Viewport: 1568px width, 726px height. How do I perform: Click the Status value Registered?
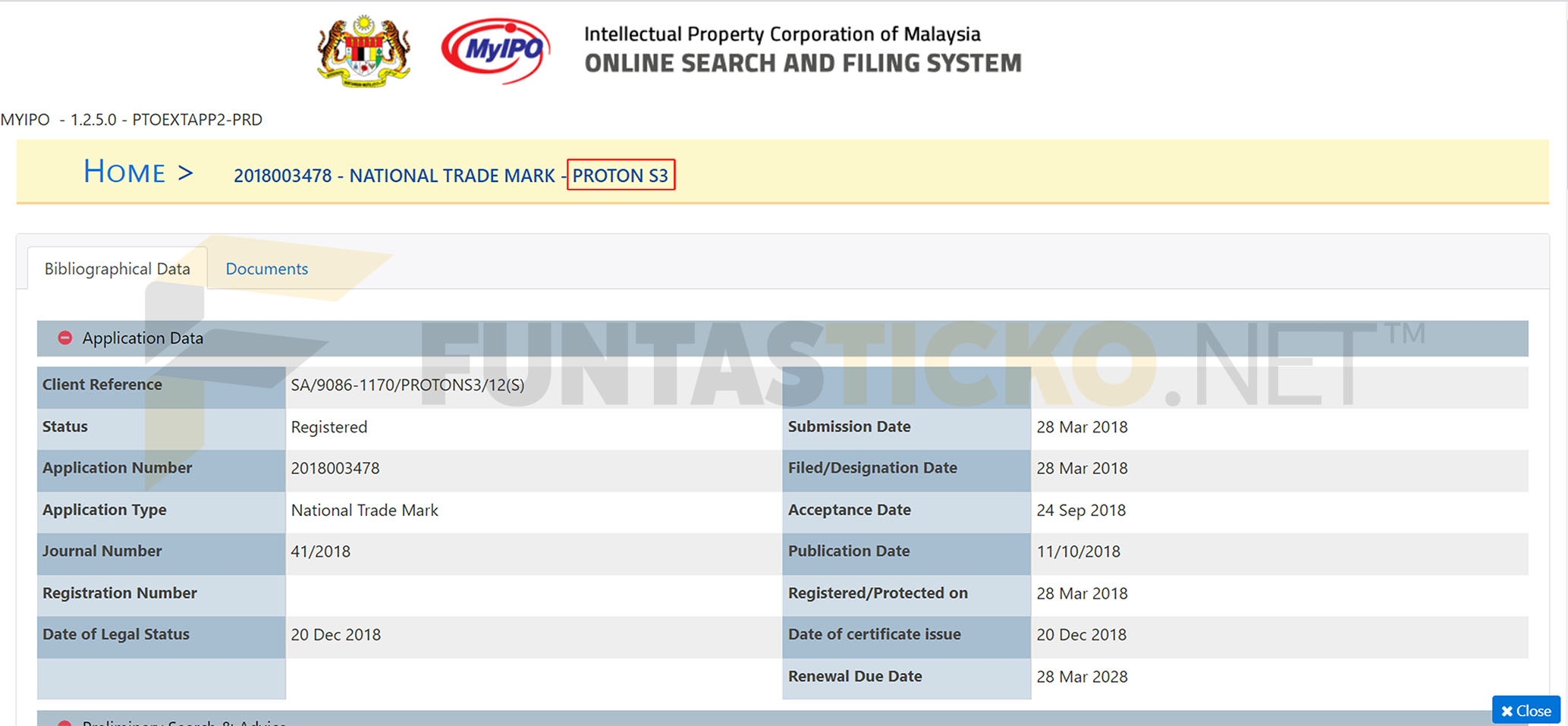click(329, 427)
